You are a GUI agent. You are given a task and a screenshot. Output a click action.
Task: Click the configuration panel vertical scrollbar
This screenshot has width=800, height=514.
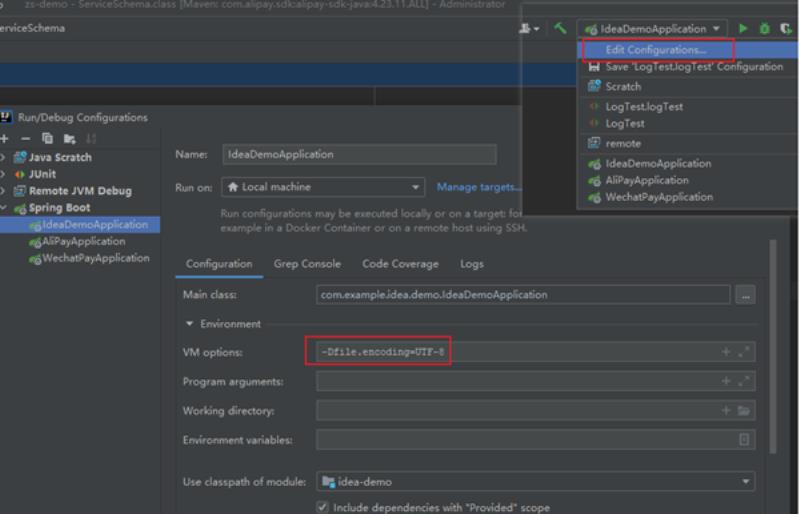[772, 346]
